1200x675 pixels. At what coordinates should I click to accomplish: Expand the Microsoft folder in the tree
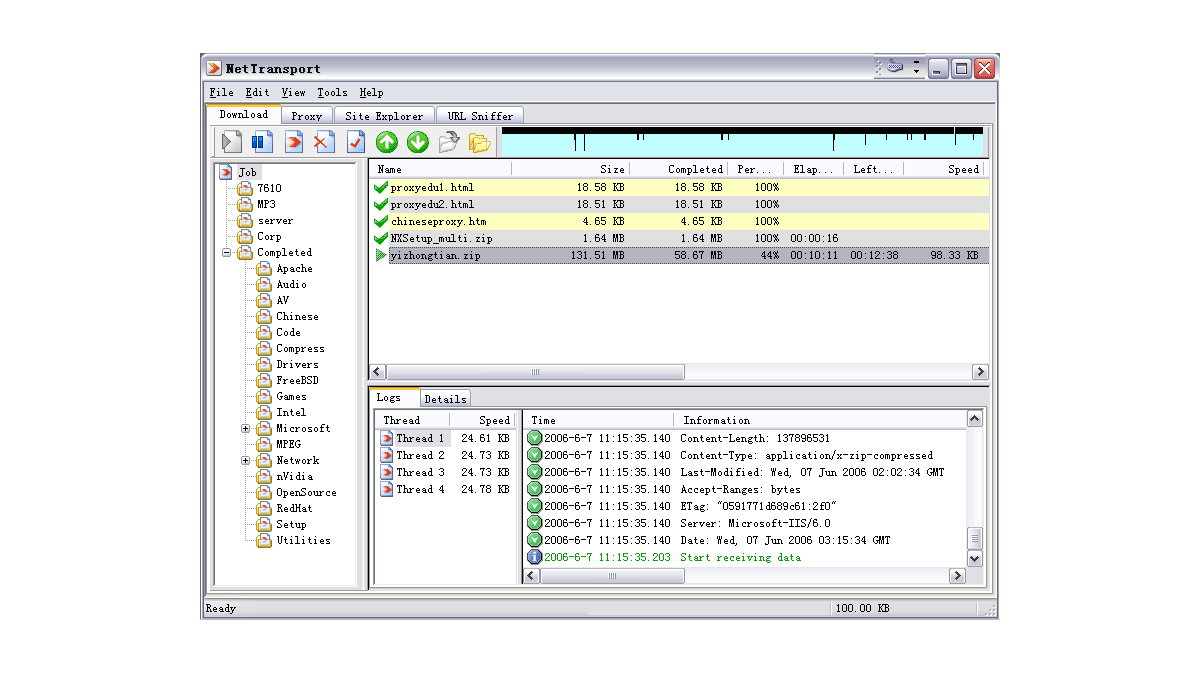tap(245, 428)
